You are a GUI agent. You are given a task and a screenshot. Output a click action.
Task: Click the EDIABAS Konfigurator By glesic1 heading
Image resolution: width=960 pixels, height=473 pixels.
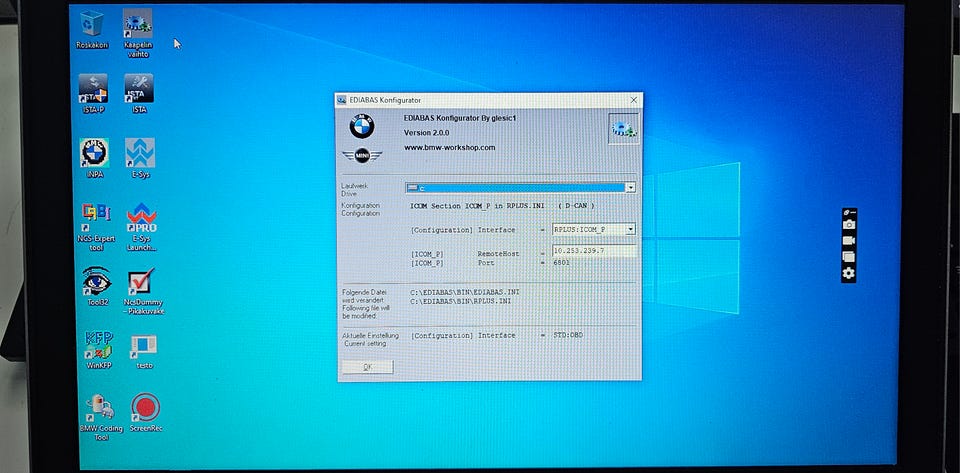click(460, 117)
